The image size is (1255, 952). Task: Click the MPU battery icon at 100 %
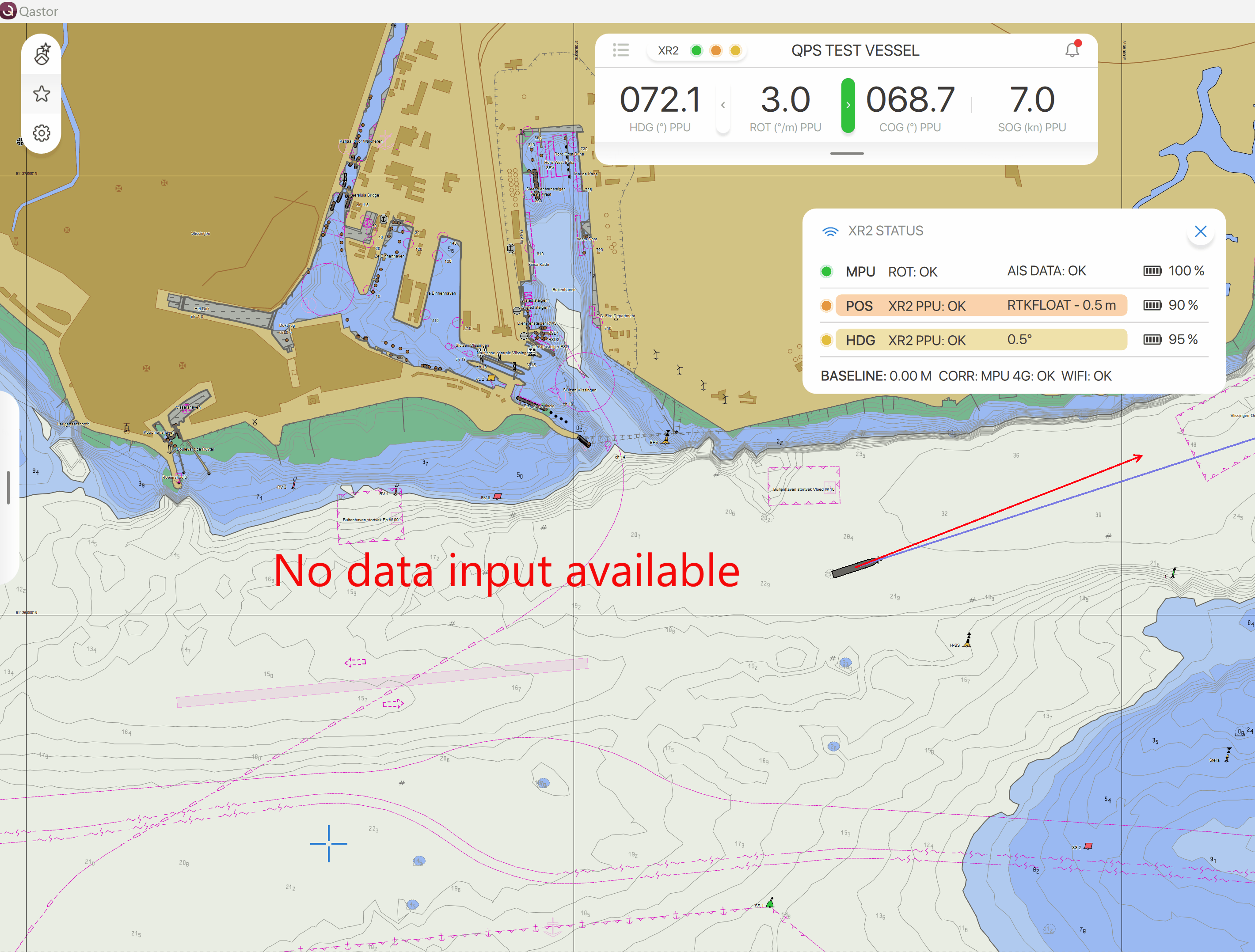pyautogui.click(x=1152, y=271)
